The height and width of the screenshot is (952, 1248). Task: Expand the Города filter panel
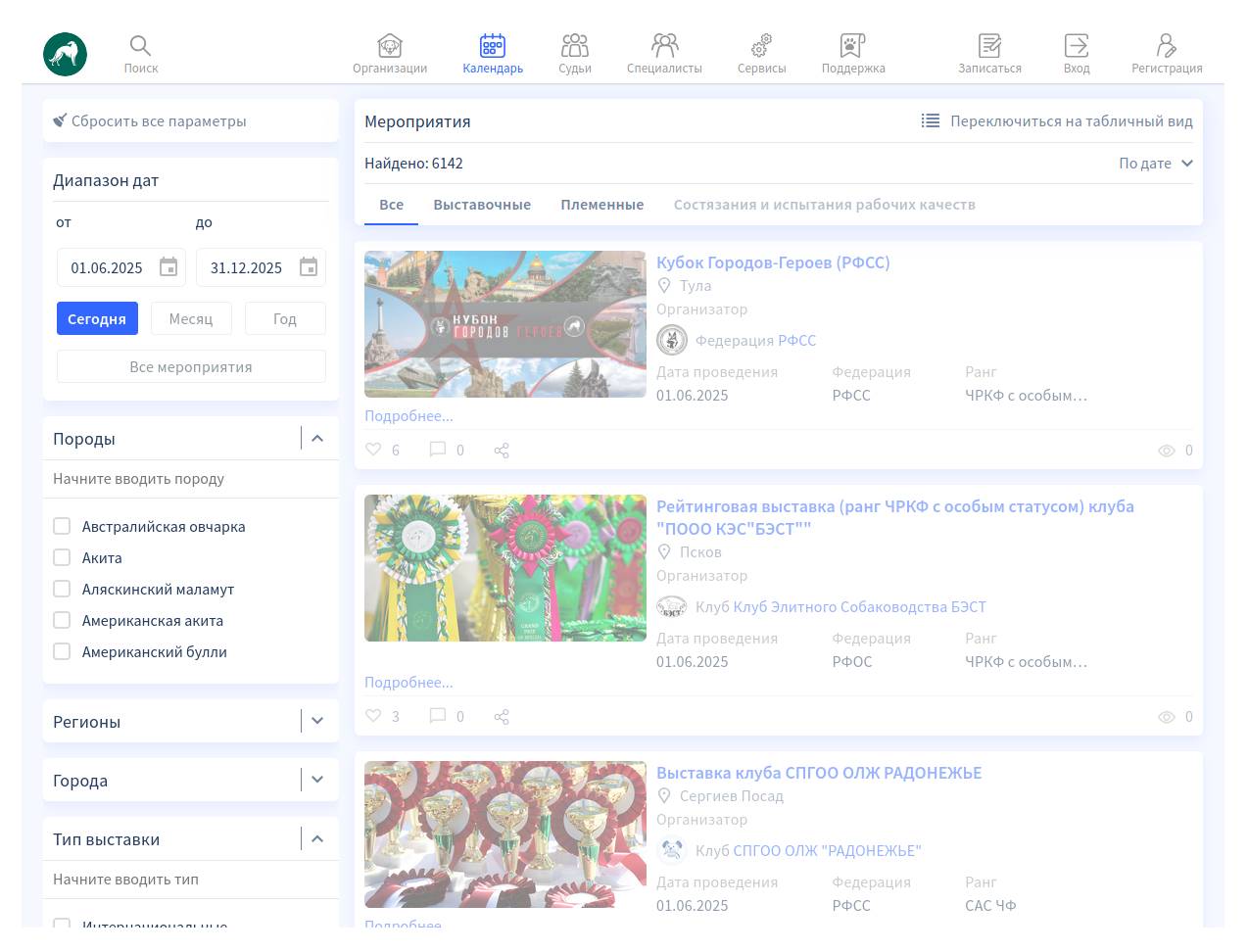(x=317, y=780)
